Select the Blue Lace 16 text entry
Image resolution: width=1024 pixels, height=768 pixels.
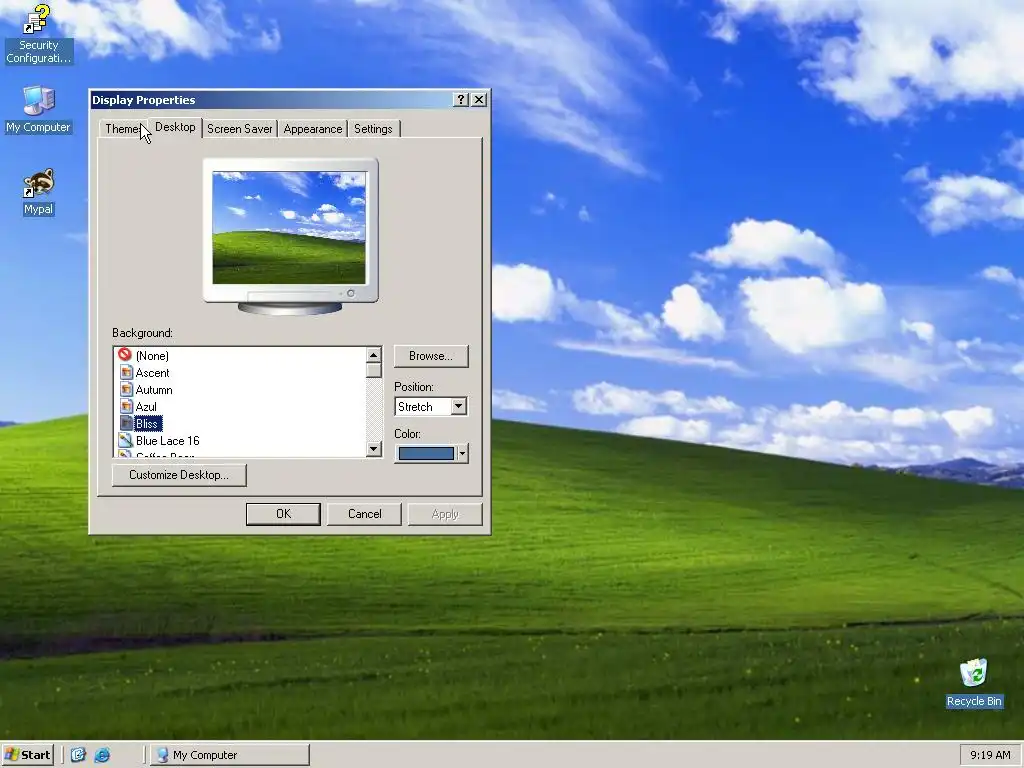pyautogui.click(x=167, y=441)
